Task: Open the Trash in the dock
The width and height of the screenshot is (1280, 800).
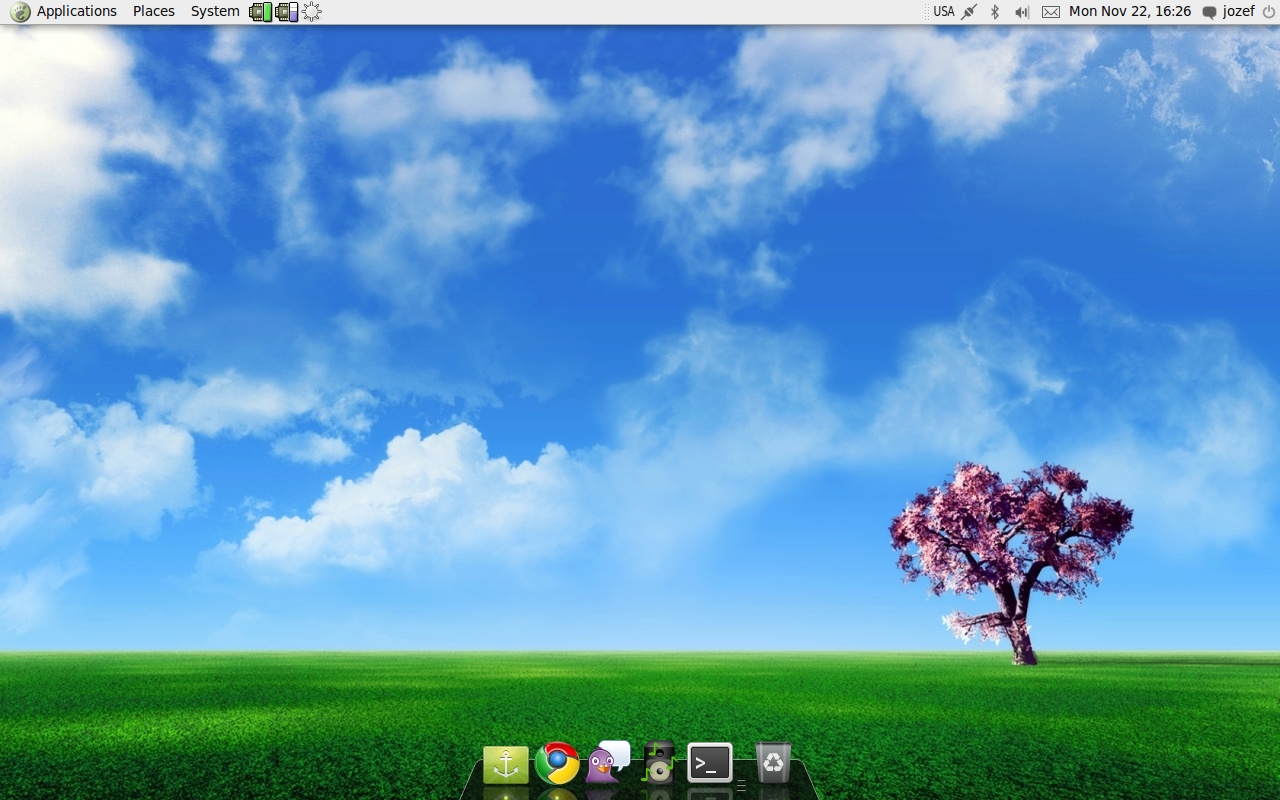Action: (x=773, y=762)
